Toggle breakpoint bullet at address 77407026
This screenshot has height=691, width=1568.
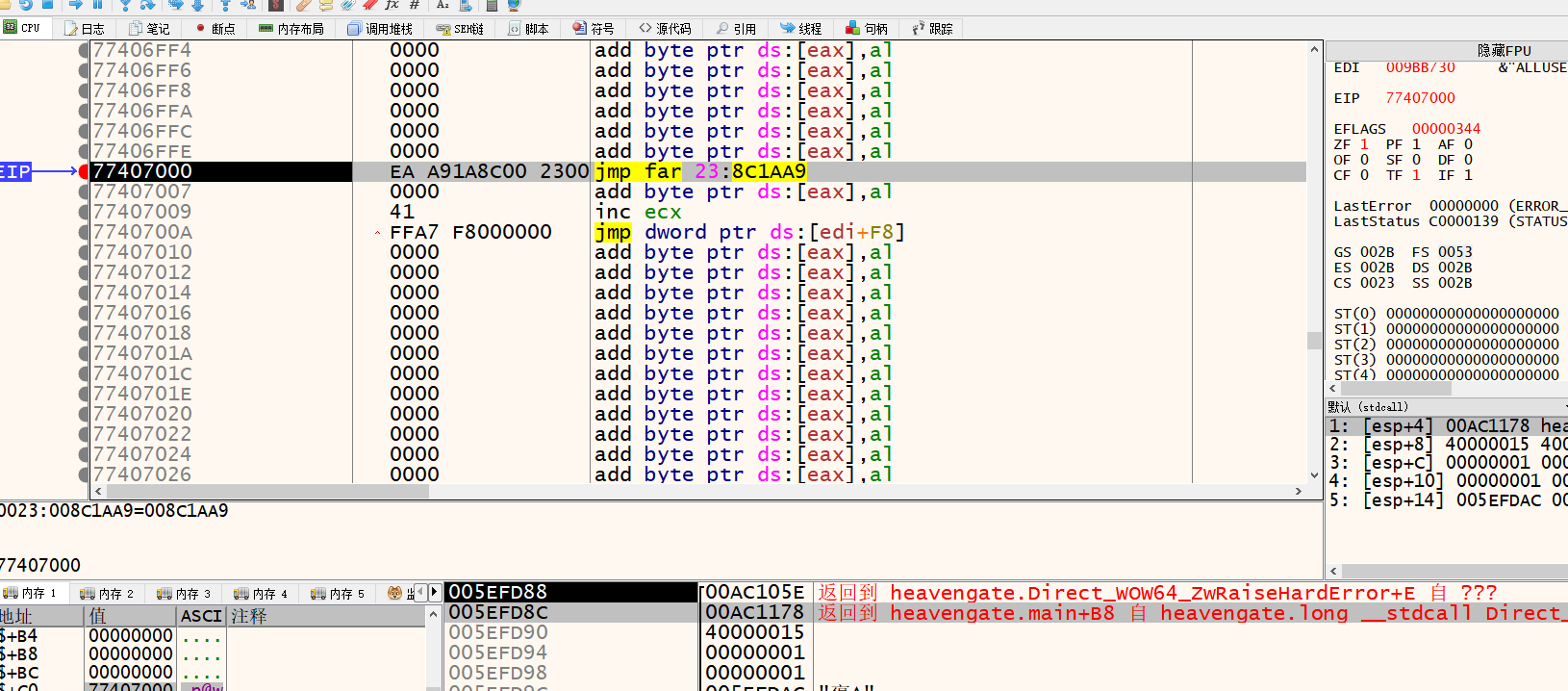click(84, 474)
